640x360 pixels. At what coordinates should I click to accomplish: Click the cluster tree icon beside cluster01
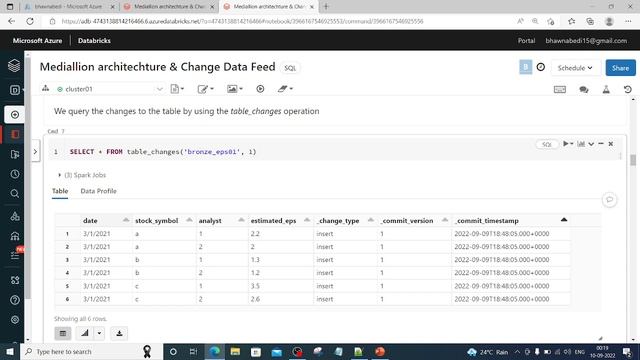[x=46, y=88]
